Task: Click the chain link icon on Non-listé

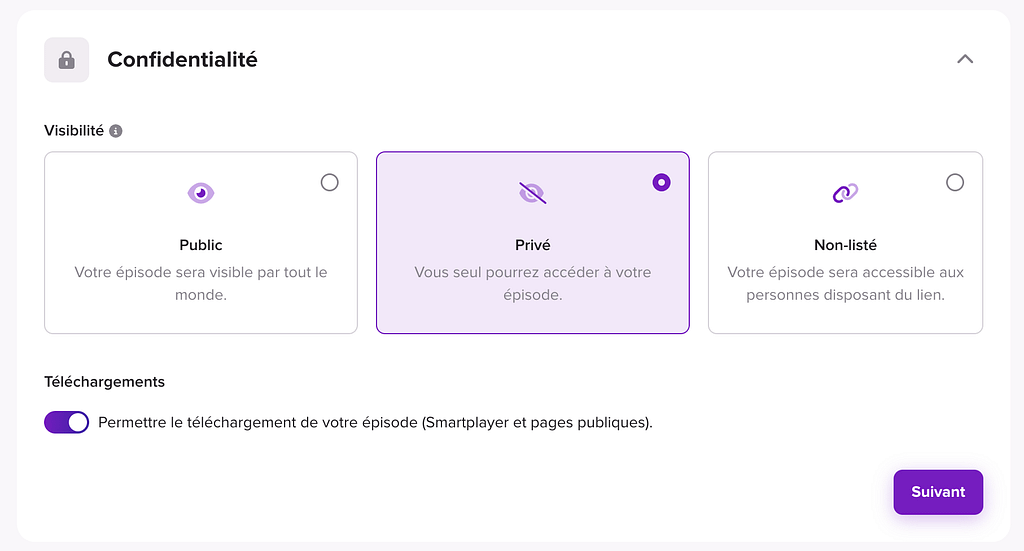Action: click(x=845, y=193)
